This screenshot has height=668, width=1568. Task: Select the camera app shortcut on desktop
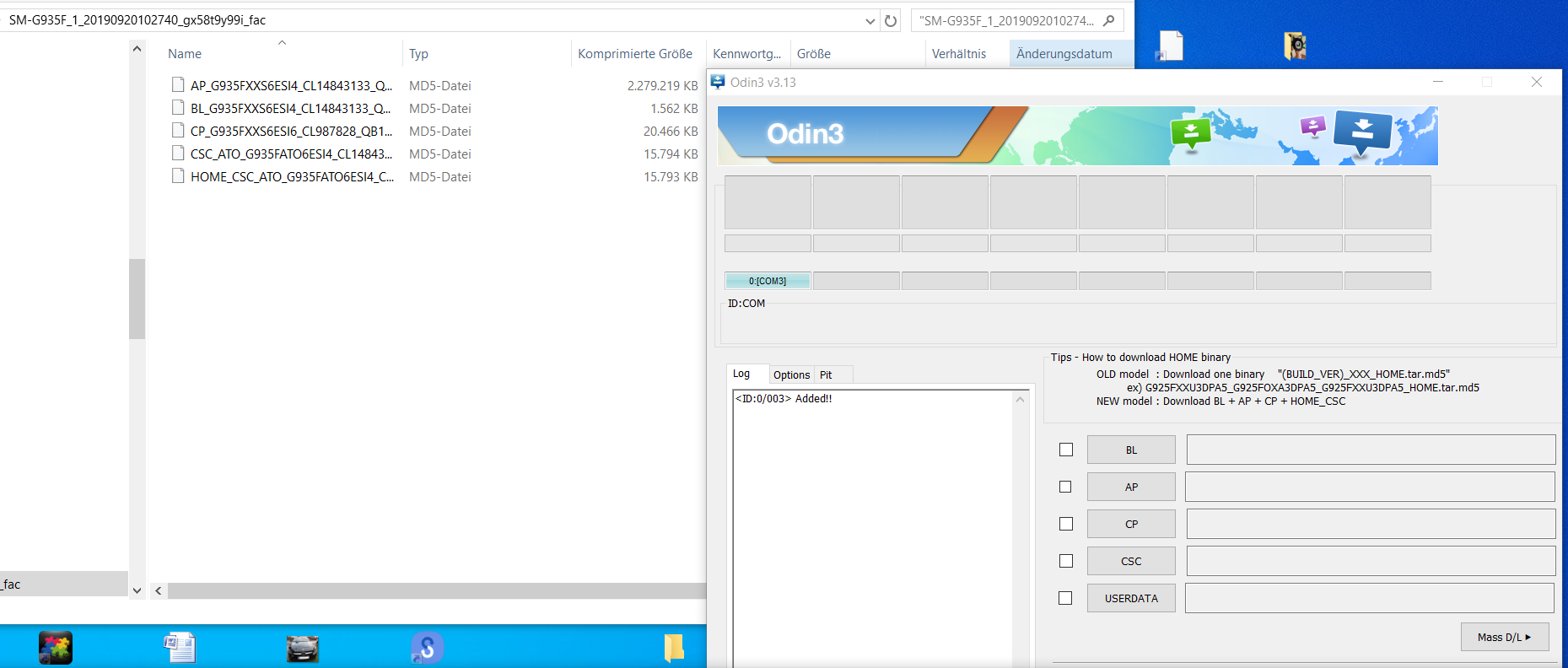(1295, 46)
